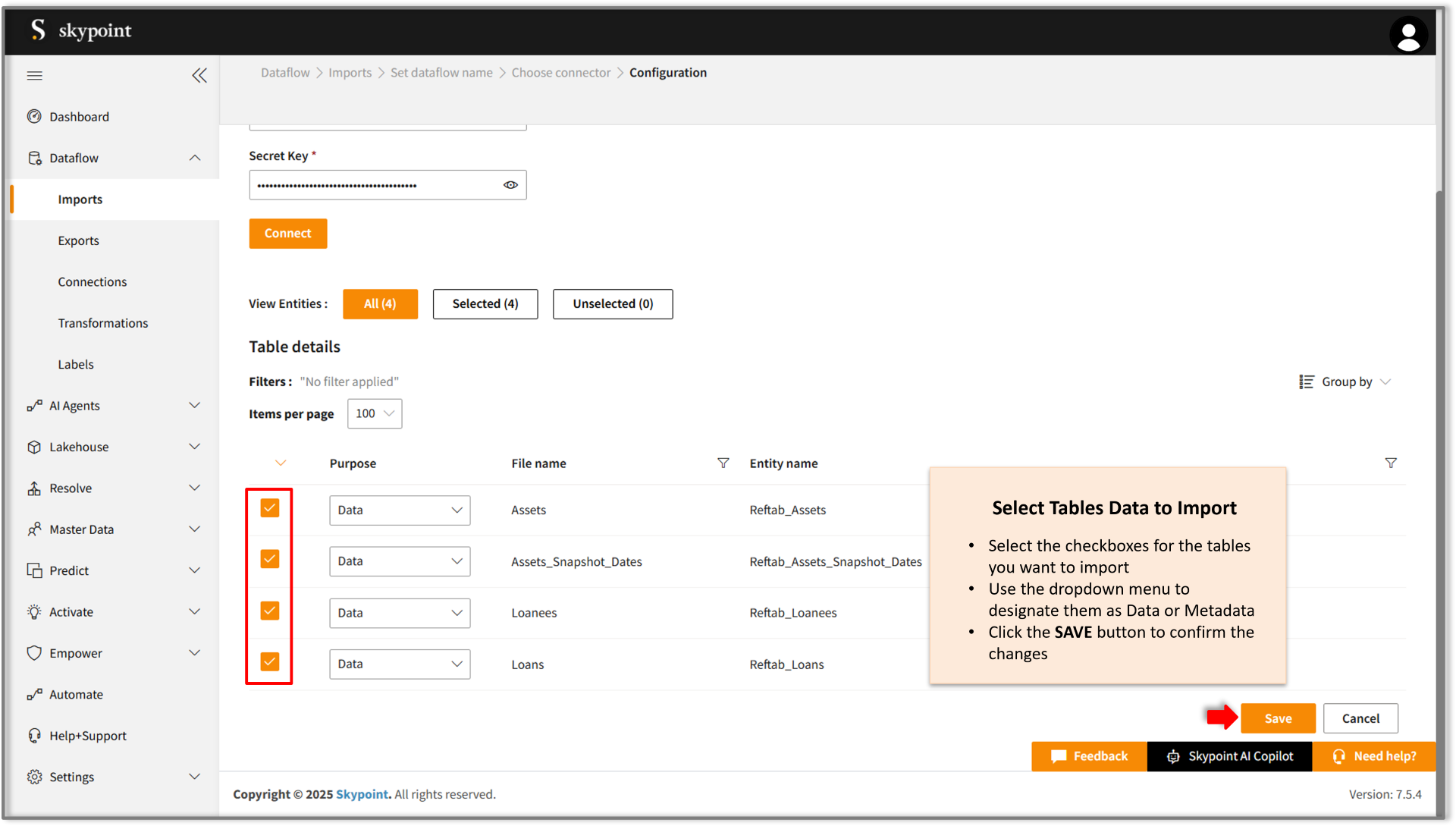Toggle the Loanees table checkbox

click(x=270, y=611)
